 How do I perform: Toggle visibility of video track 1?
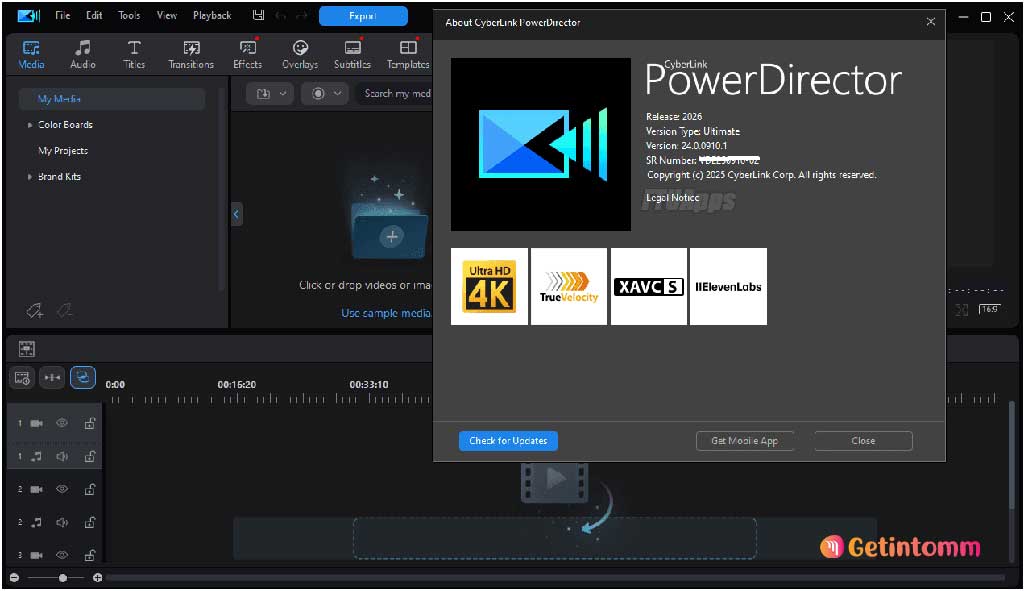62,423
